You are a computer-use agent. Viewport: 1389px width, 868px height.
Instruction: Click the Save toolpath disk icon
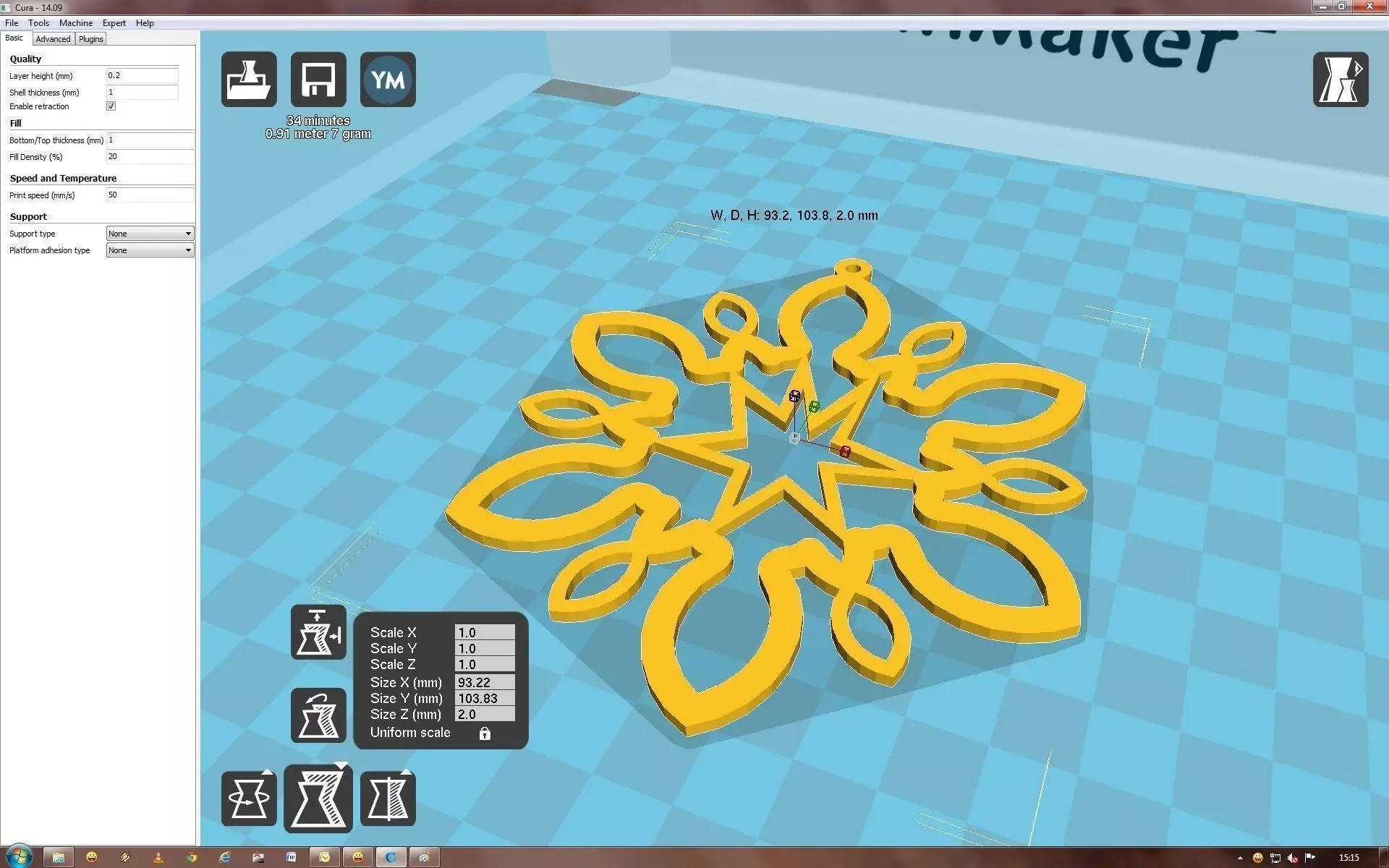(318, 80)
